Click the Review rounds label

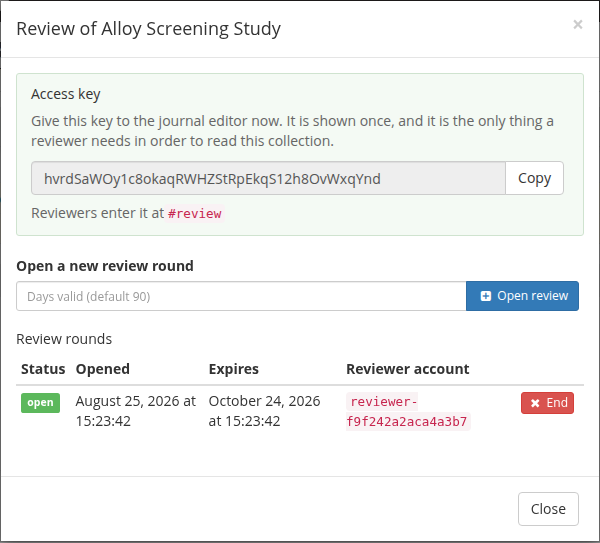point(64,339)
